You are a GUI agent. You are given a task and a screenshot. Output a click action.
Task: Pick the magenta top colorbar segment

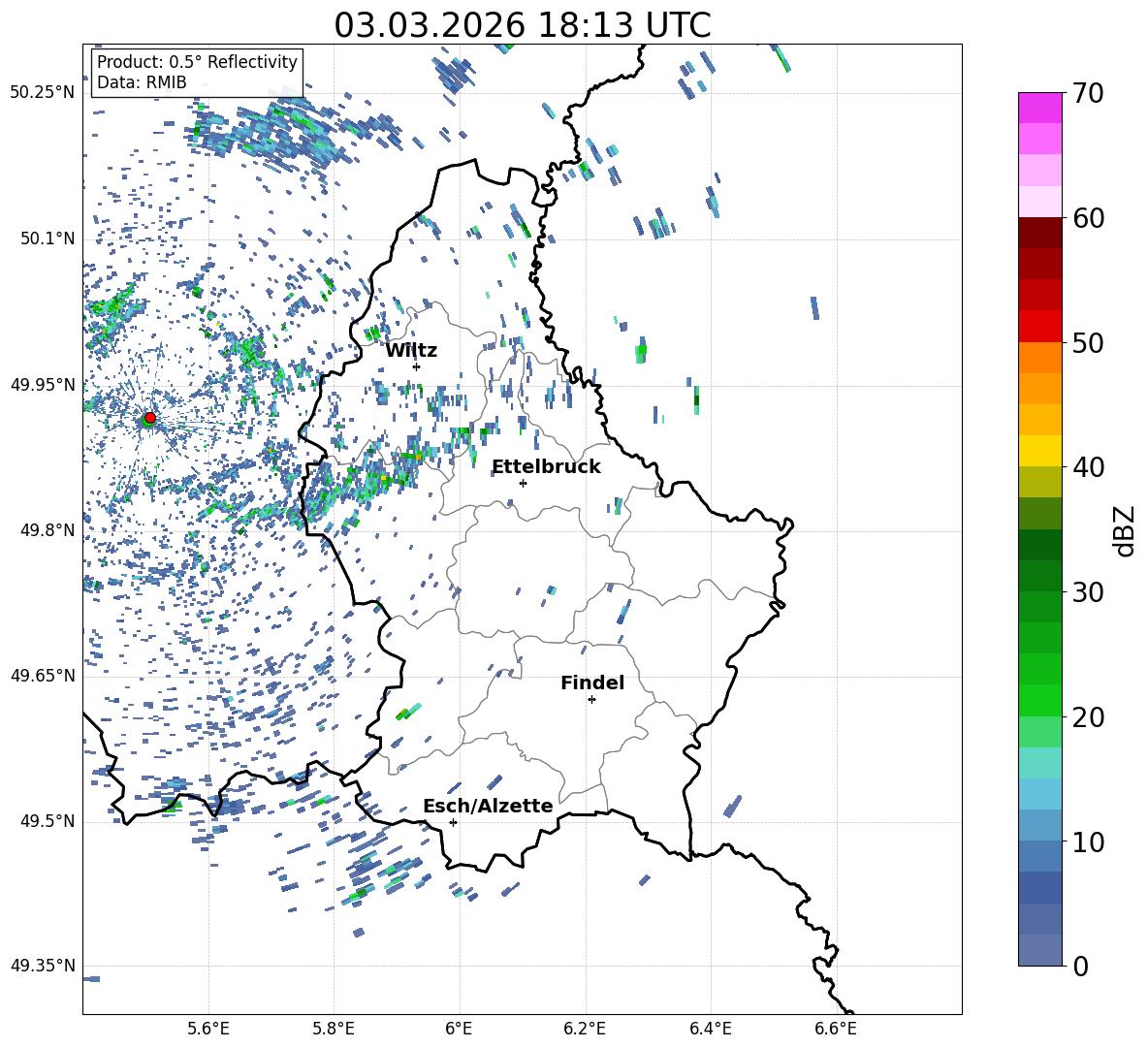[x=1039, y=108]
